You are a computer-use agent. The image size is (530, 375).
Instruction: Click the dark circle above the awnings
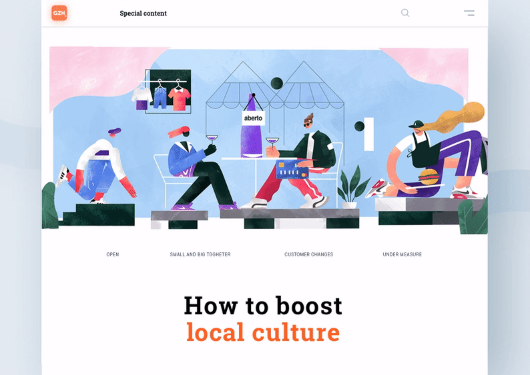(276, 83)
